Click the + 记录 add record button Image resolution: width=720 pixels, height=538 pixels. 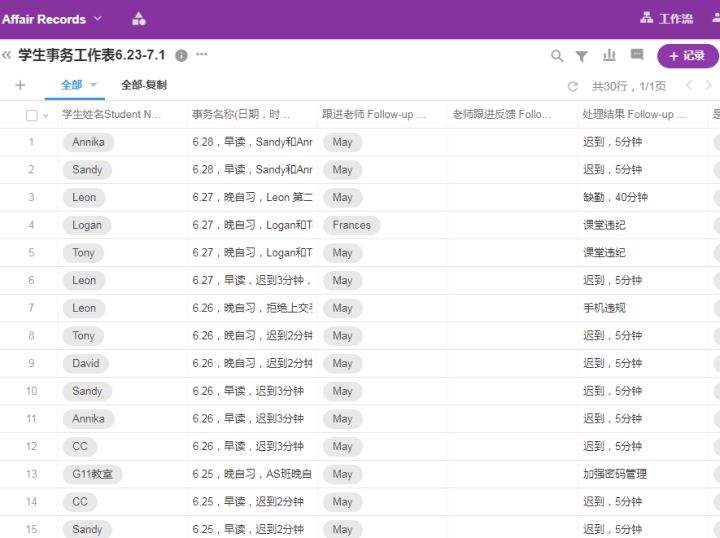point(687,56)
